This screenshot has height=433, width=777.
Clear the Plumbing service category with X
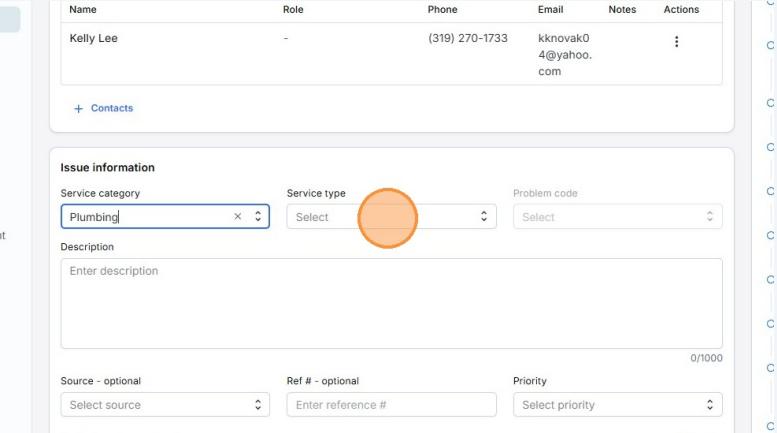[238, 217]
